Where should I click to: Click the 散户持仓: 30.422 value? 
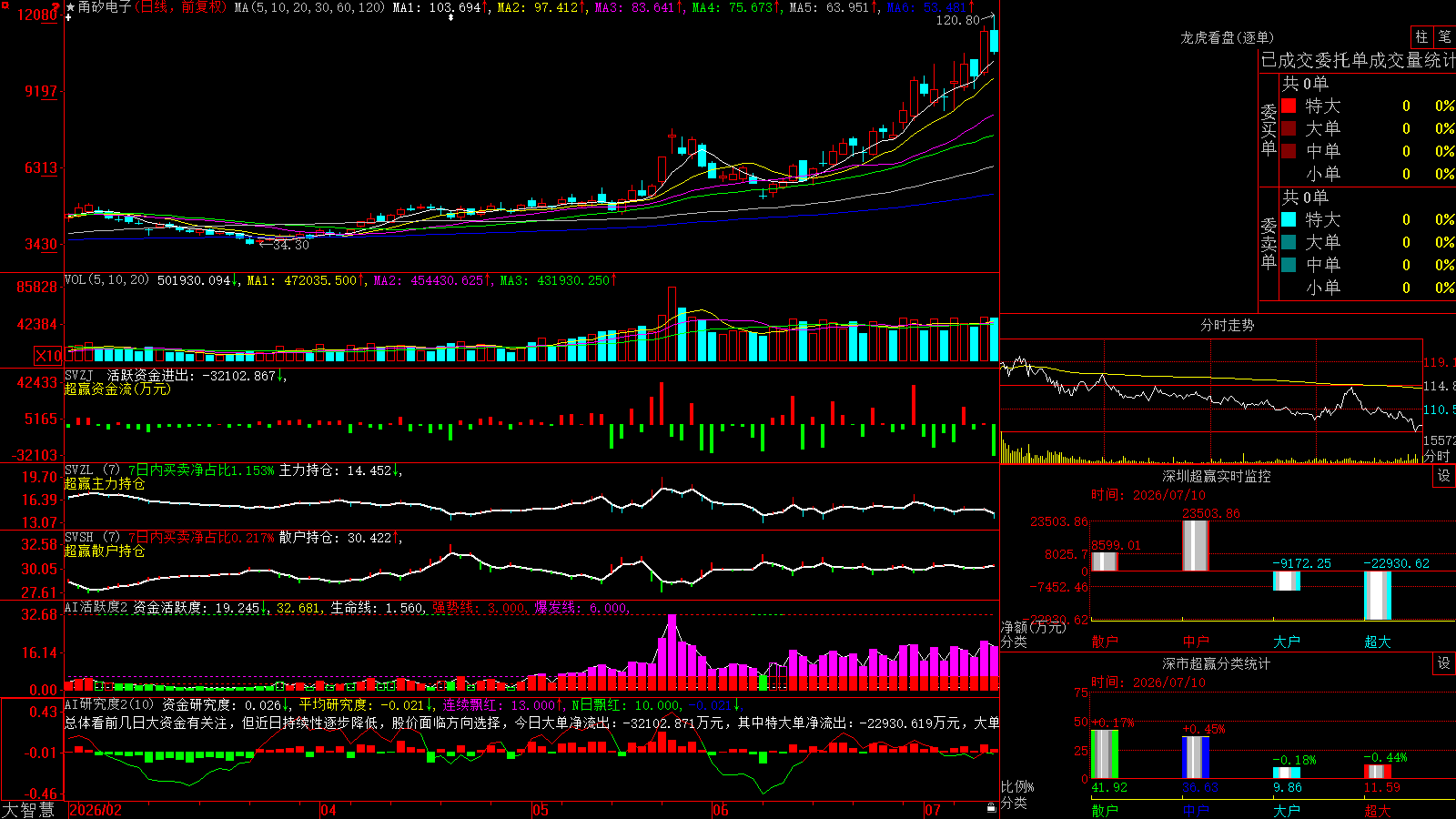(x=339, y=538)
